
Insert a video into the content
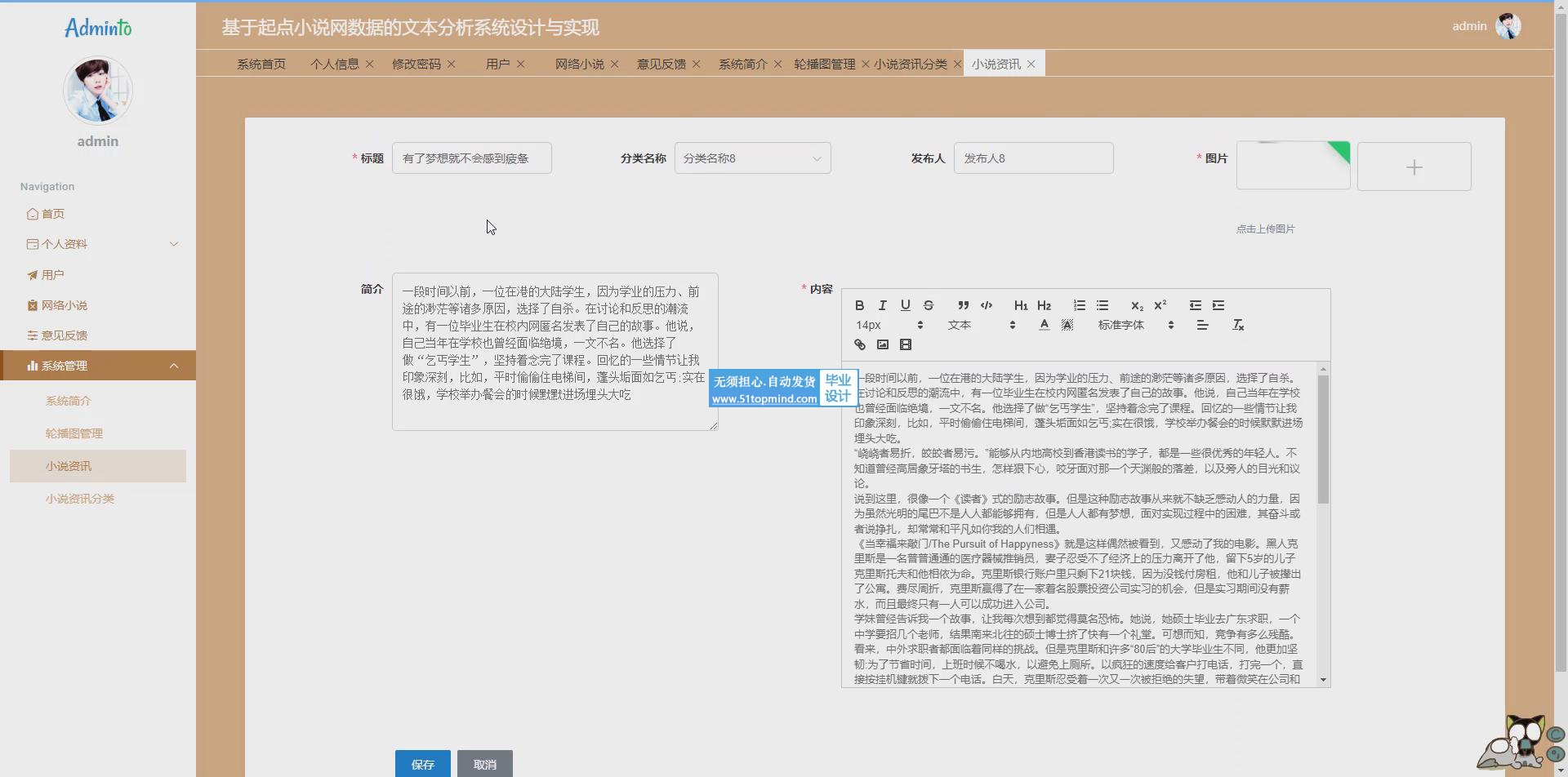coord(905,344)
